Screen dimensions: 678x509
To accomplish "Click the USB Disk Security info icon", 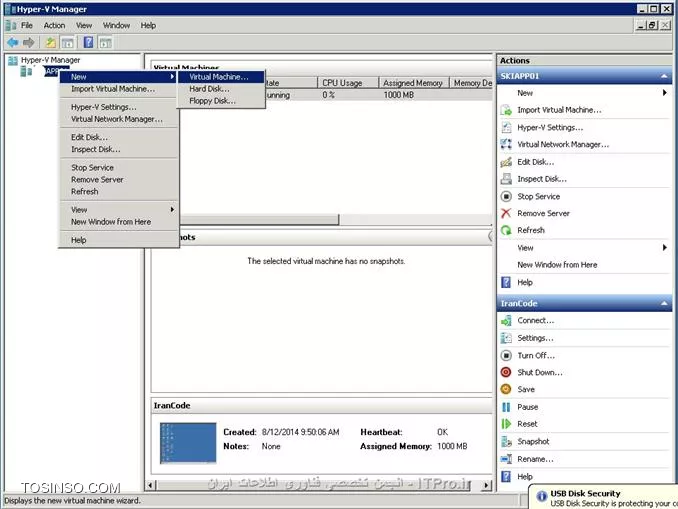I will [541, 496].
